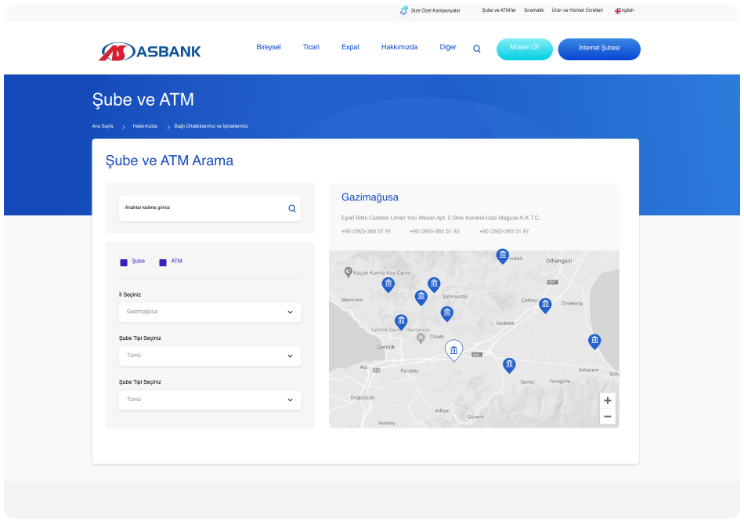The width and height of the screenshot is (744, 523).
Task: Open the Bireysel menu
Action: 268,47
